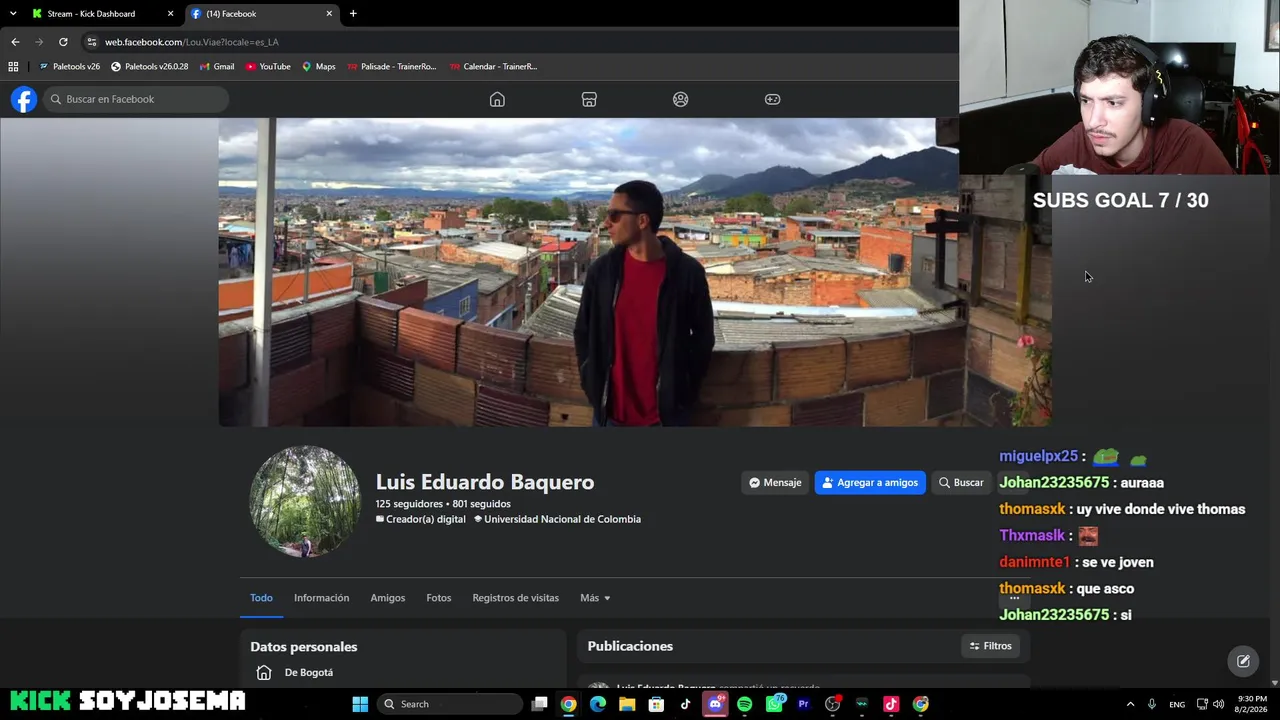Open the Maps bookmark
Image resolution: width=1280 pixels, height=720 pixels.
pyautogui.click(x=319, y=67)
